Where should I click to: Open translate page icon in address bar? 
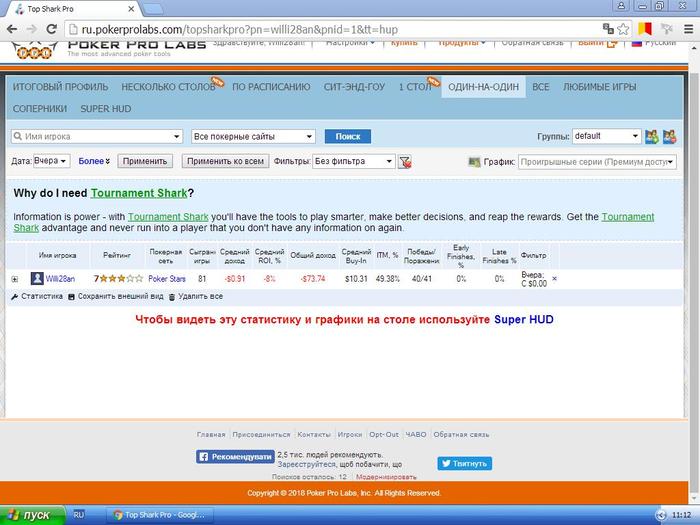pos(608,29)
